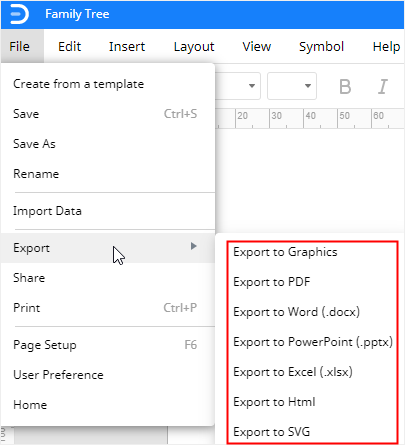
Task: Open the Insert menu
Action: (x=127, y=47)
